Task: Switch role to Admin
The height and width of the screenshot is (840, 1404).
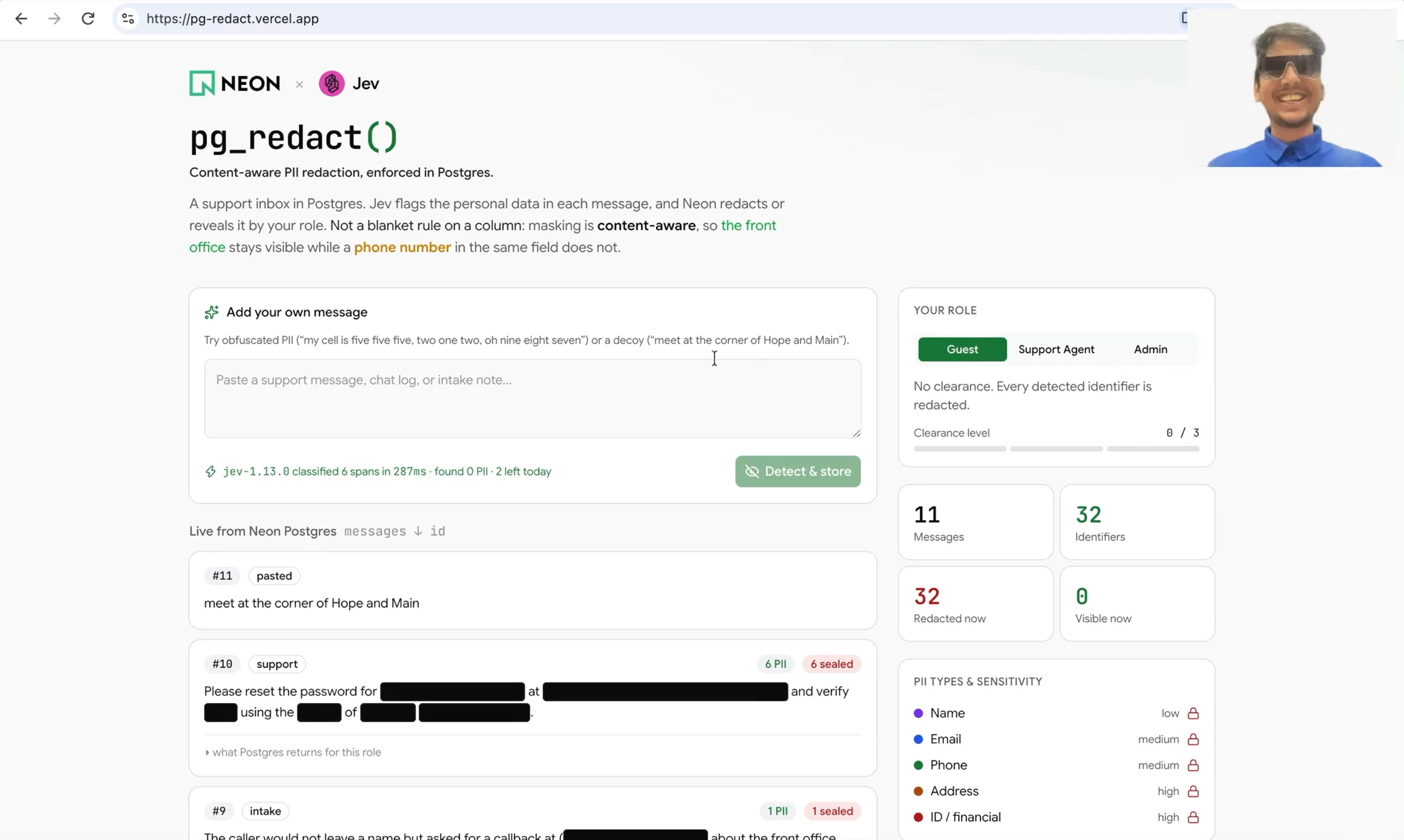Action: coord(1150,349)
